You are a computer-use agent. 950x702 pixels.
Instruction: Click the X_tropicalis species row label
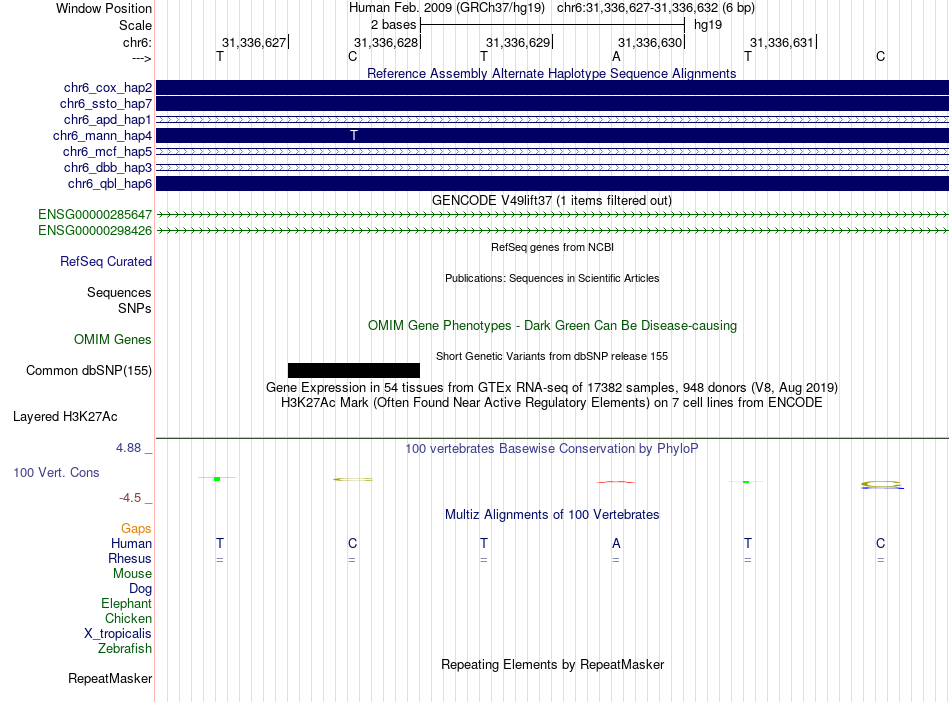pos(118,634)
